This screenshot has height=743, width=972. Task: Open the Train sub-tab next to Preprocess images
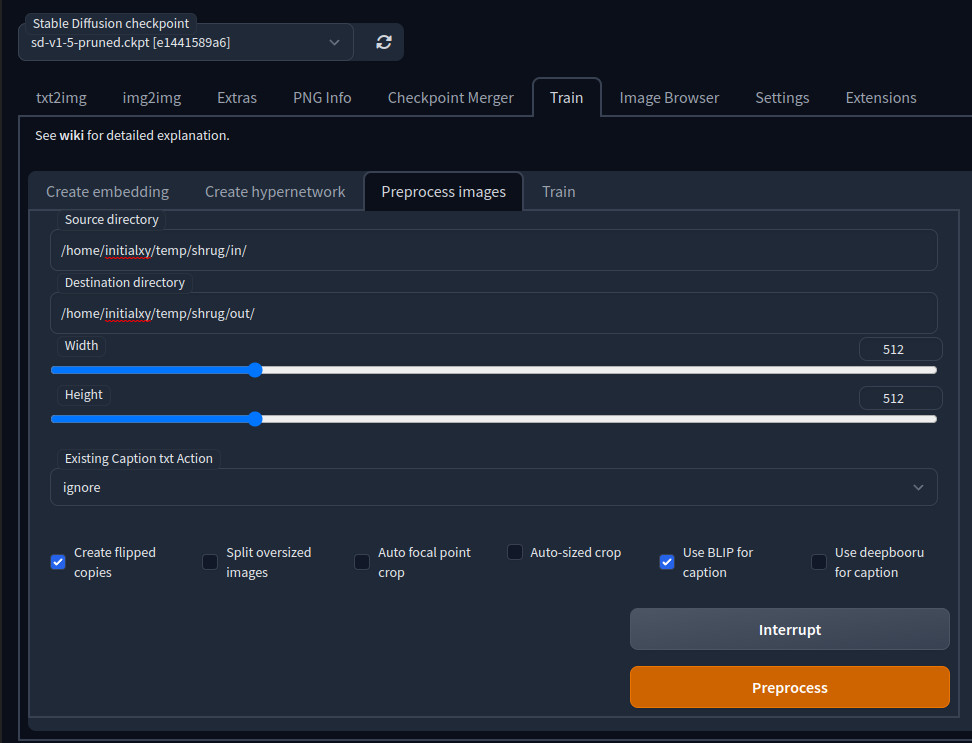coord(559,192)
